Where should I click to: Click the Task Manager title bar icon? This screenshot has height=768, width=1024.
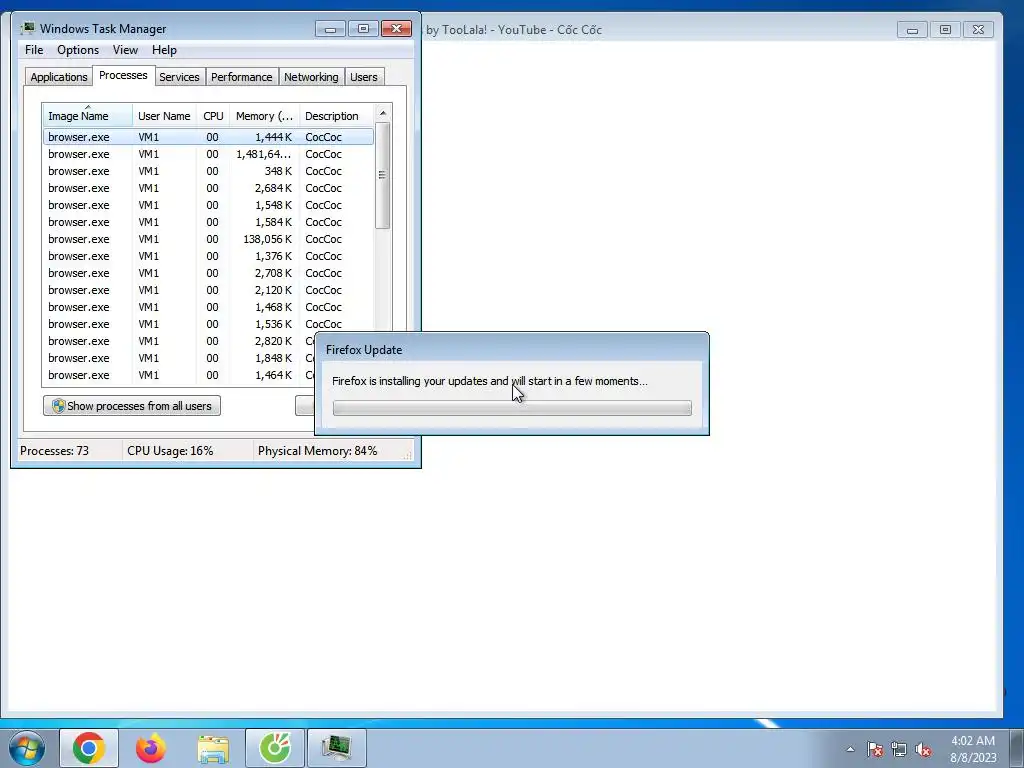click(27, 29)
